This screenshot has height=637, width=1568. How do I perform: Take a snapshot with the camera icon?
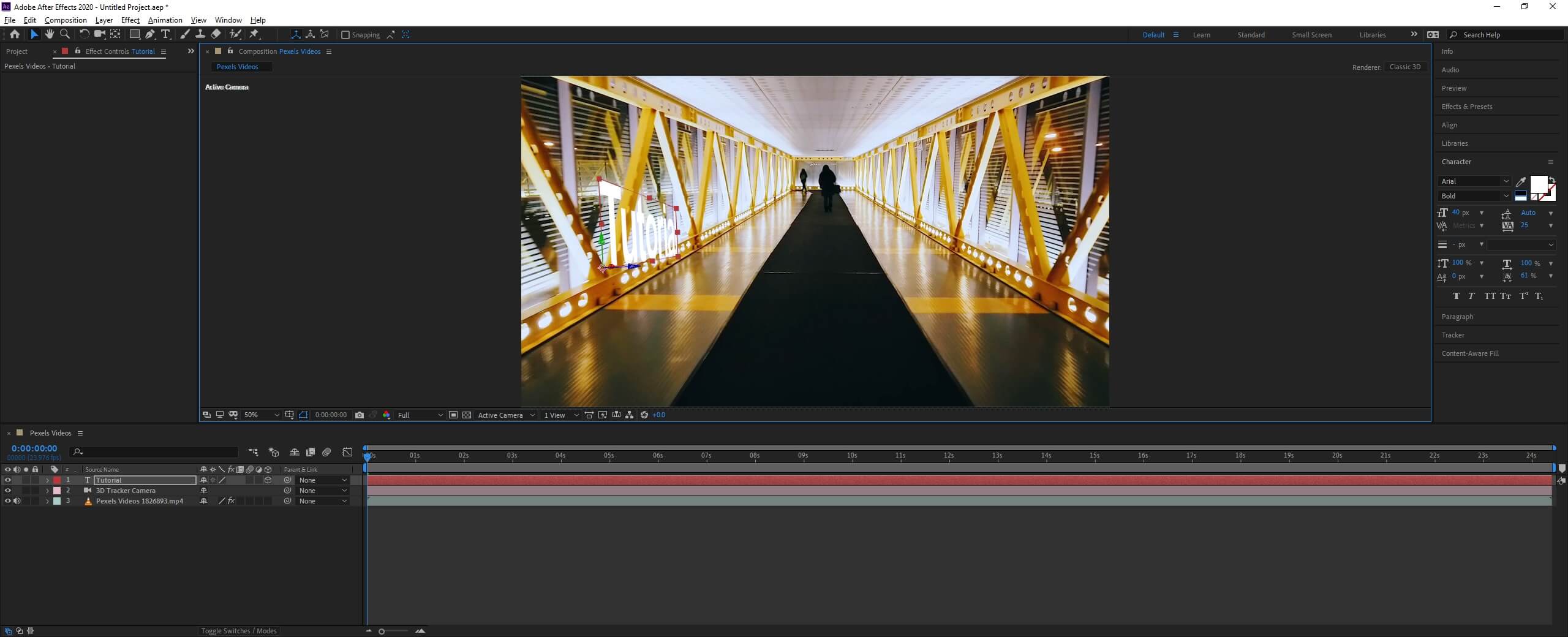tap(360, 415)
